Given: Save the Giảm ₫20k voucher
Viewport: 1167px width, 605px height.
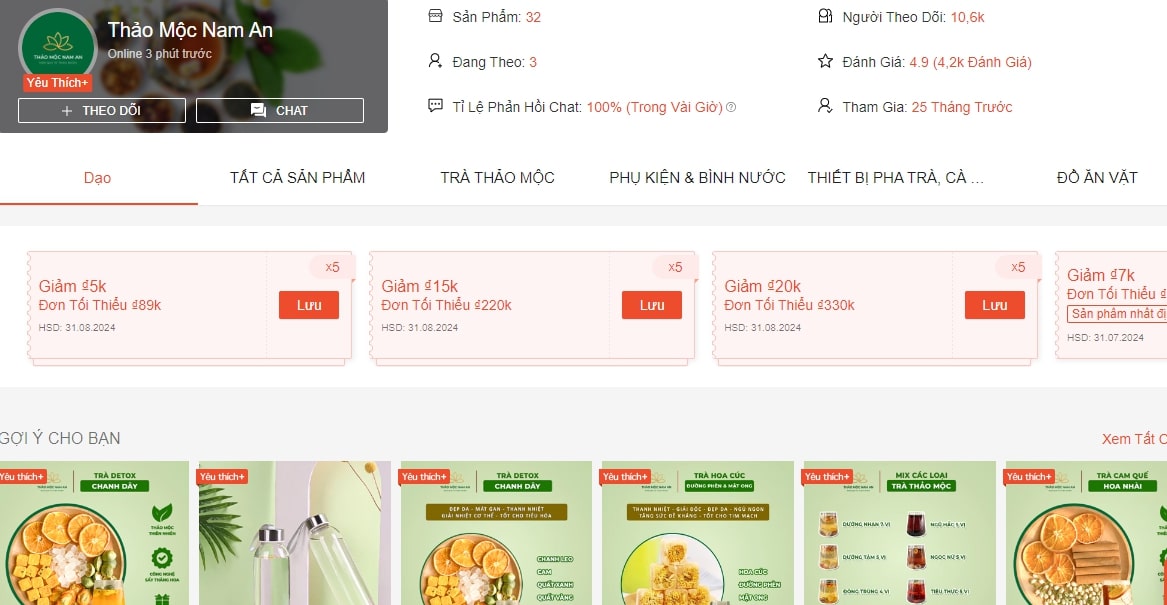Looking at the screenshot, I should [x=994, y=305].
